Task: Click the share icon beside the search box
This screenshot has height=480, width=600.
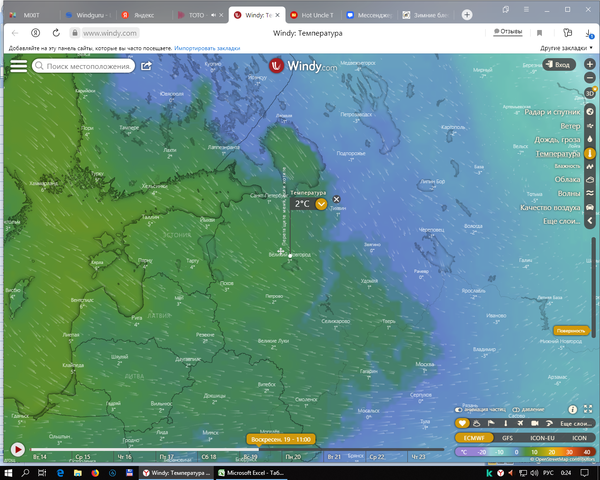Action: [x=146, y=66]
